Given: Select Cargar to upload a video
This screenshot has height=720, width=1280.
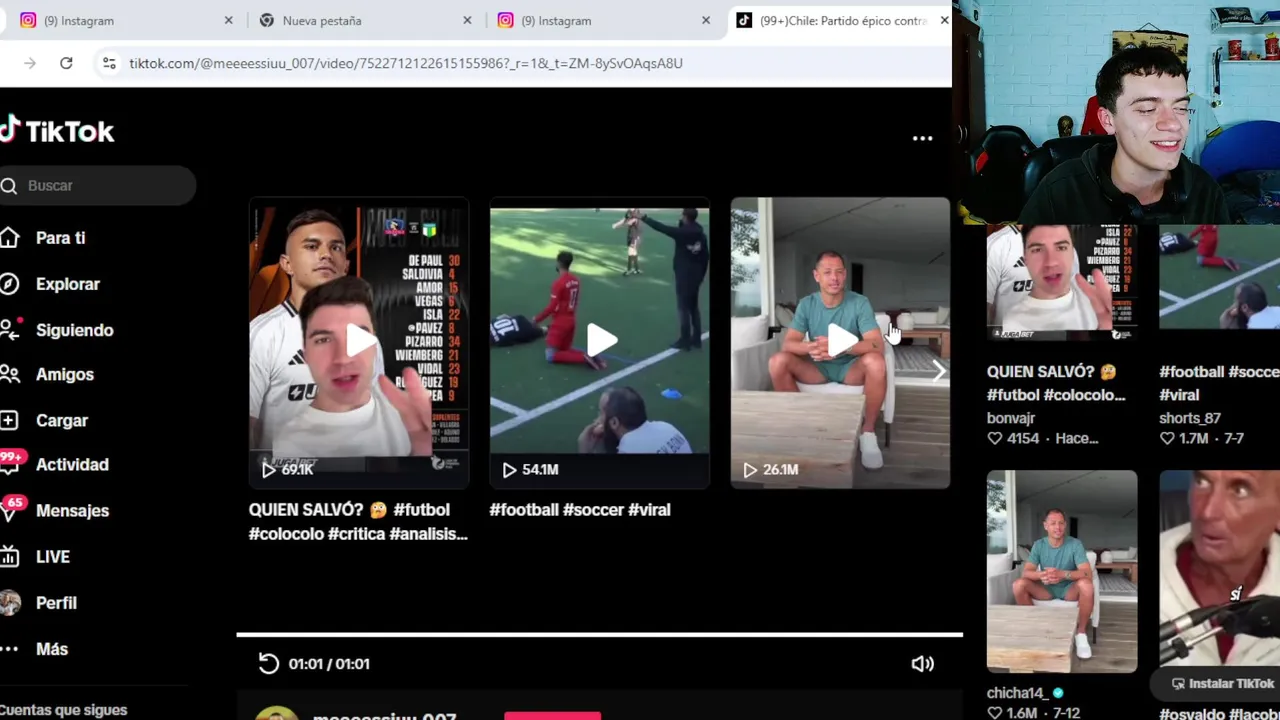Looking at the screenshot, I should tap(61, 420).
